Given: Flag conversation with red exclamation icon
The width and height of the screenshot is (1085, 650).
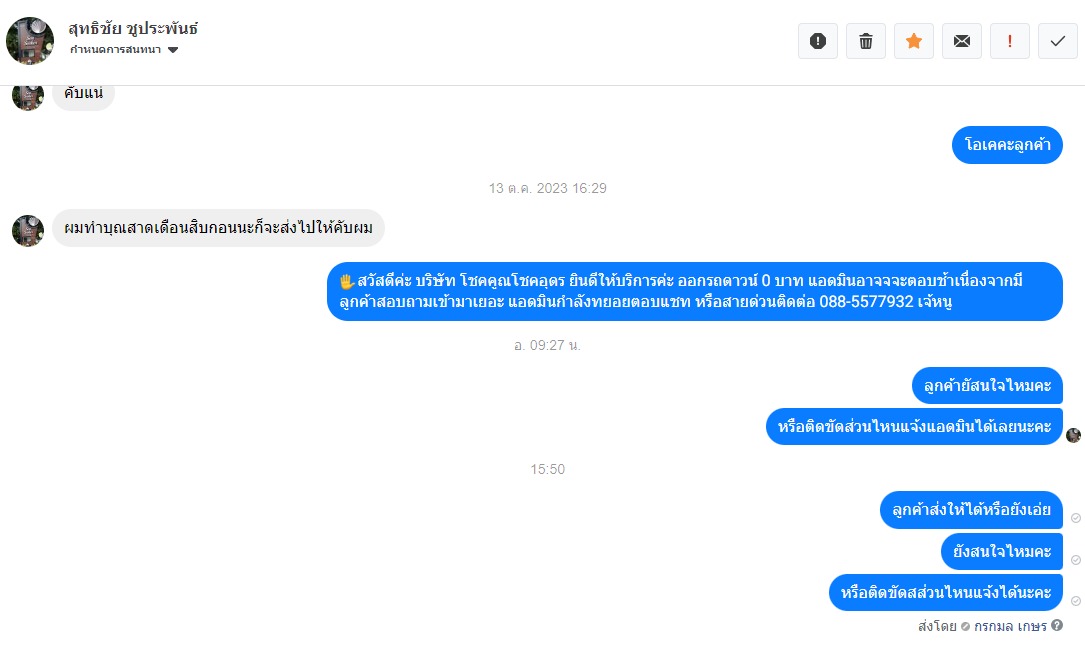Looking at the screenshot, I should (x=1010, y=41).
